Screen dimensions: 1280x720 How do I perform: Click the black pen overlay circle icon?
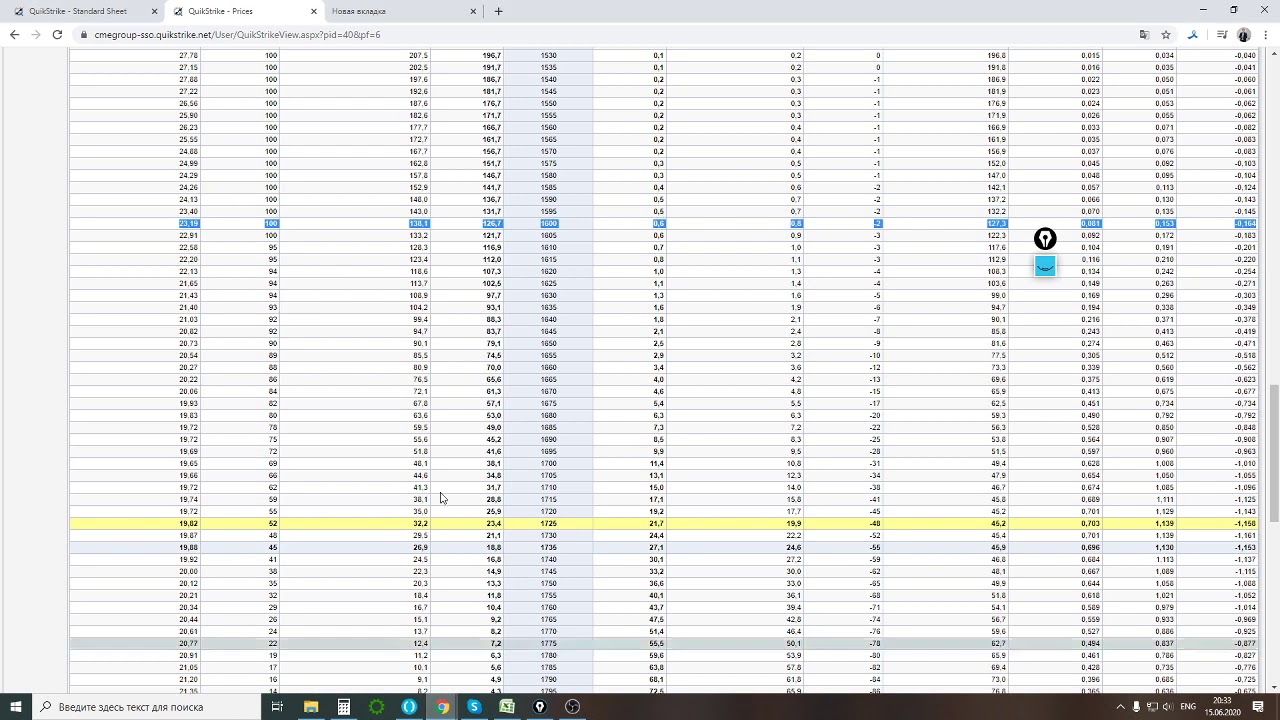pos(1045,239)
